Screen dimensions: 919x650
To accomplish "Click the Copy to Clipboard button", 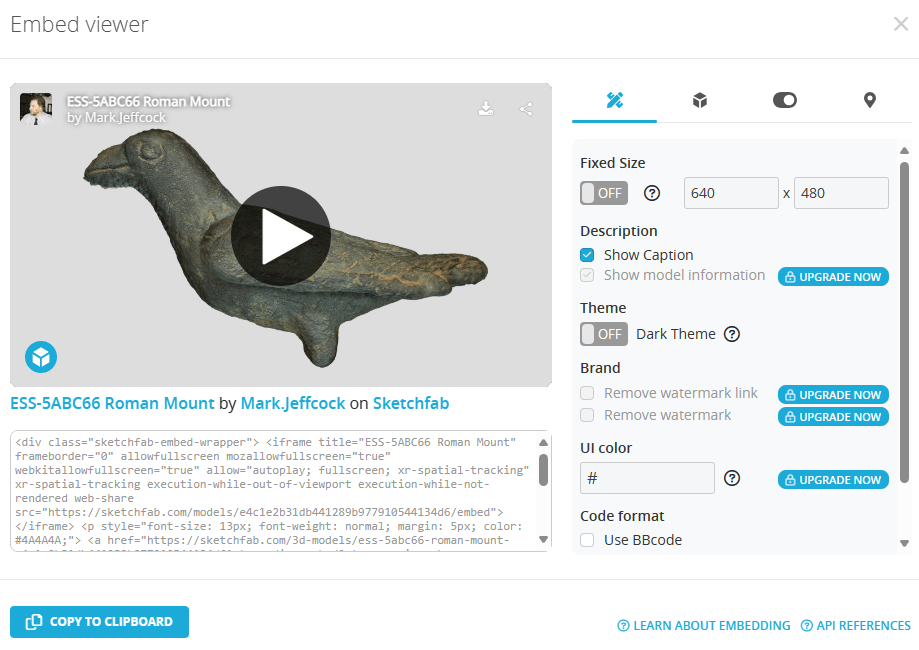I will pyautogui.click(x=100, y=622).
